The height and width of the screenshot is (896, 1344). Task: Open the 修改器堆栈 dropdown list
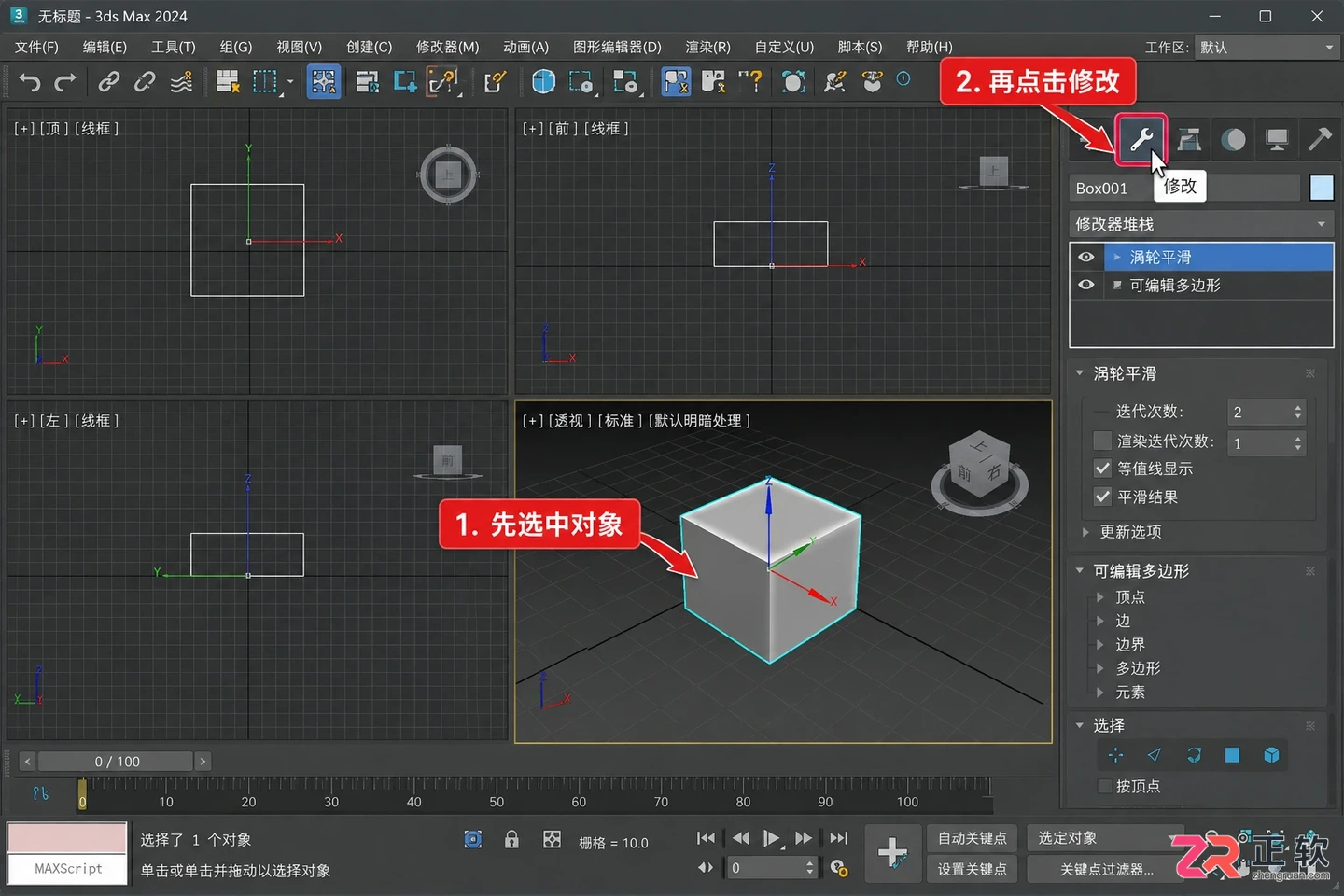coord(1201,224)
